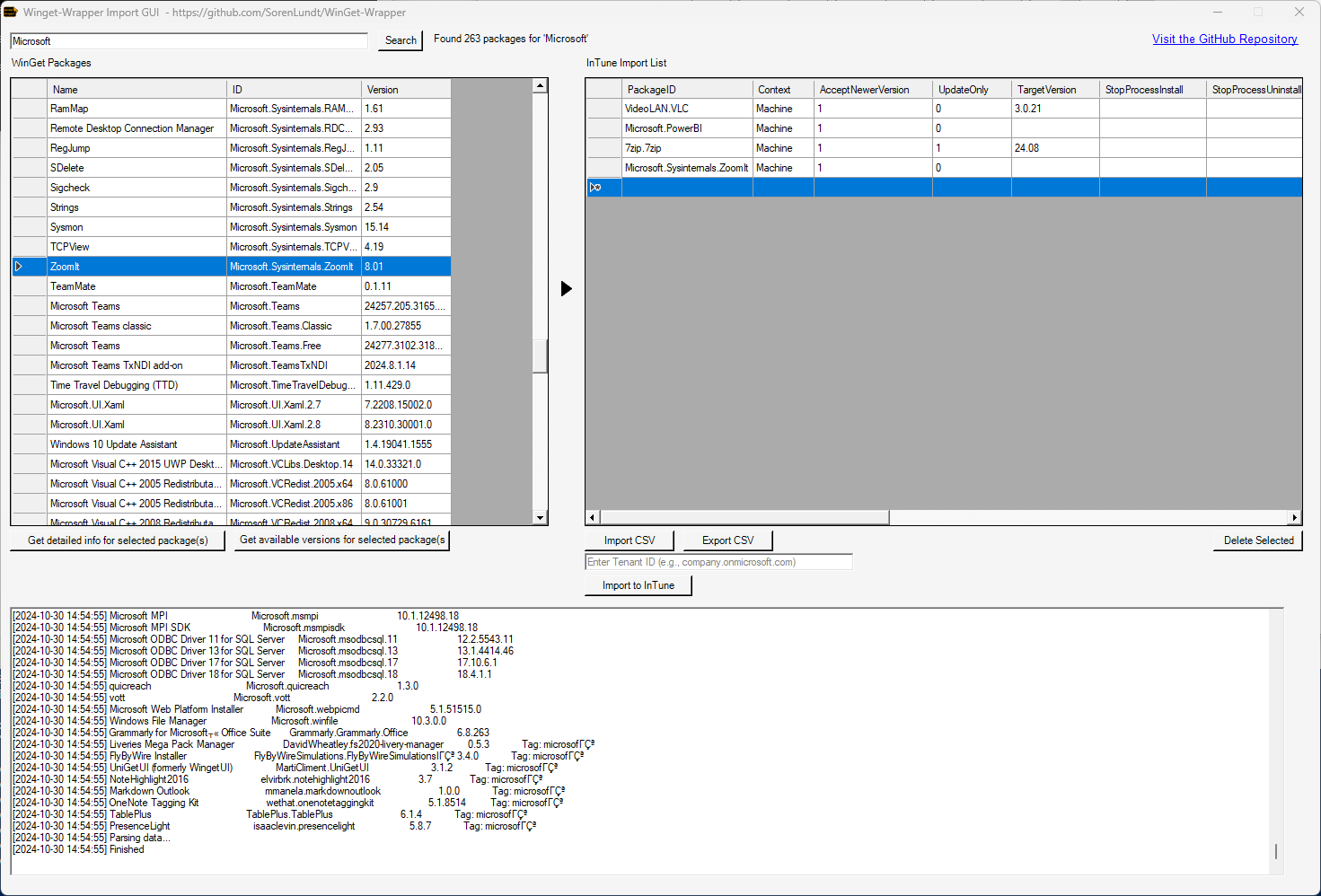Viewport: 1321px width, 896px height.
Task: Click Get detailed info for selected package(s)
Action: (118, 540)
